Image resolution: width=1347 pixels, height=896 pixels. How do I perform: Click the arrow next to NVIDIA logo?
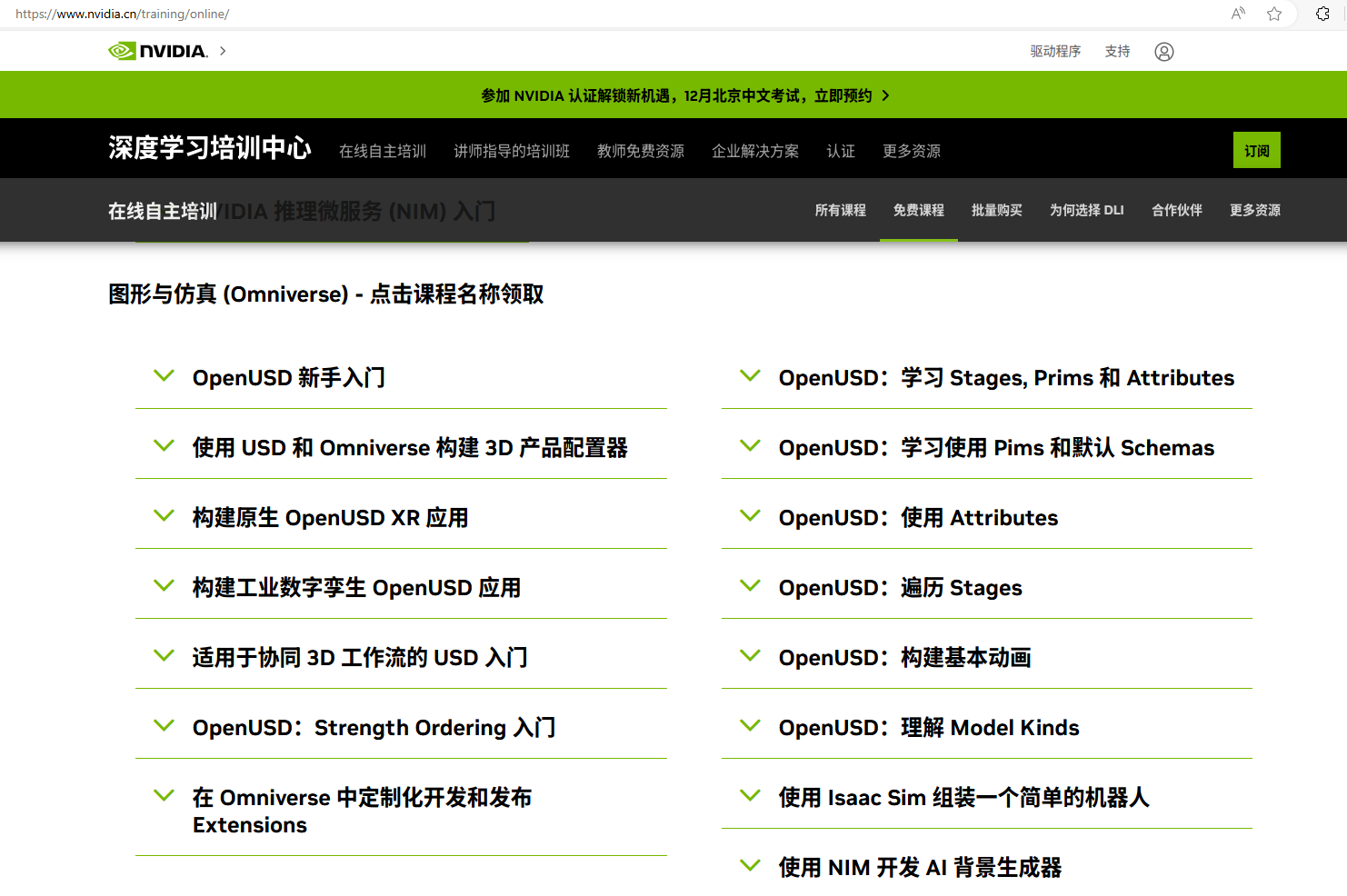point(223,51)
